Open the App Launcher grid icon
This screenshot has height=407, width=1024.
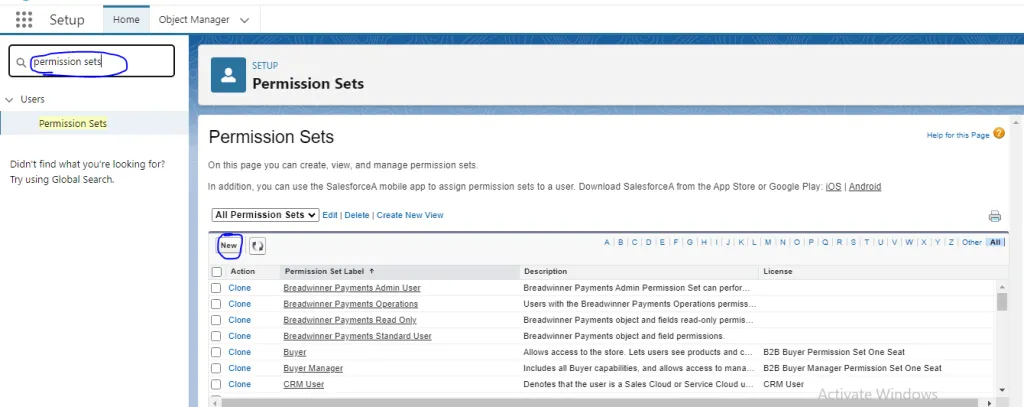[24, 20]
